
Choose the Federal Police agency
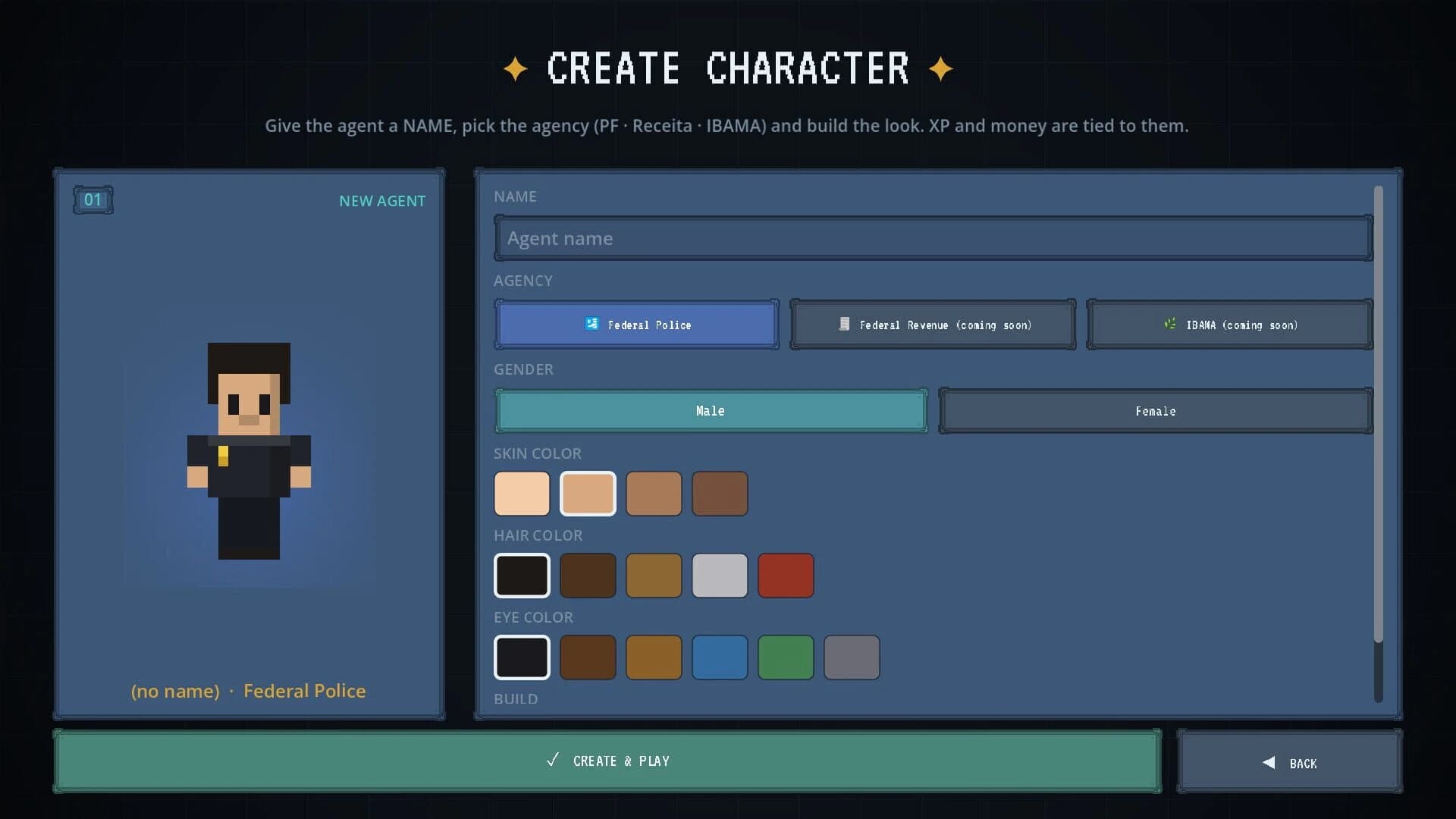[636, 325]
